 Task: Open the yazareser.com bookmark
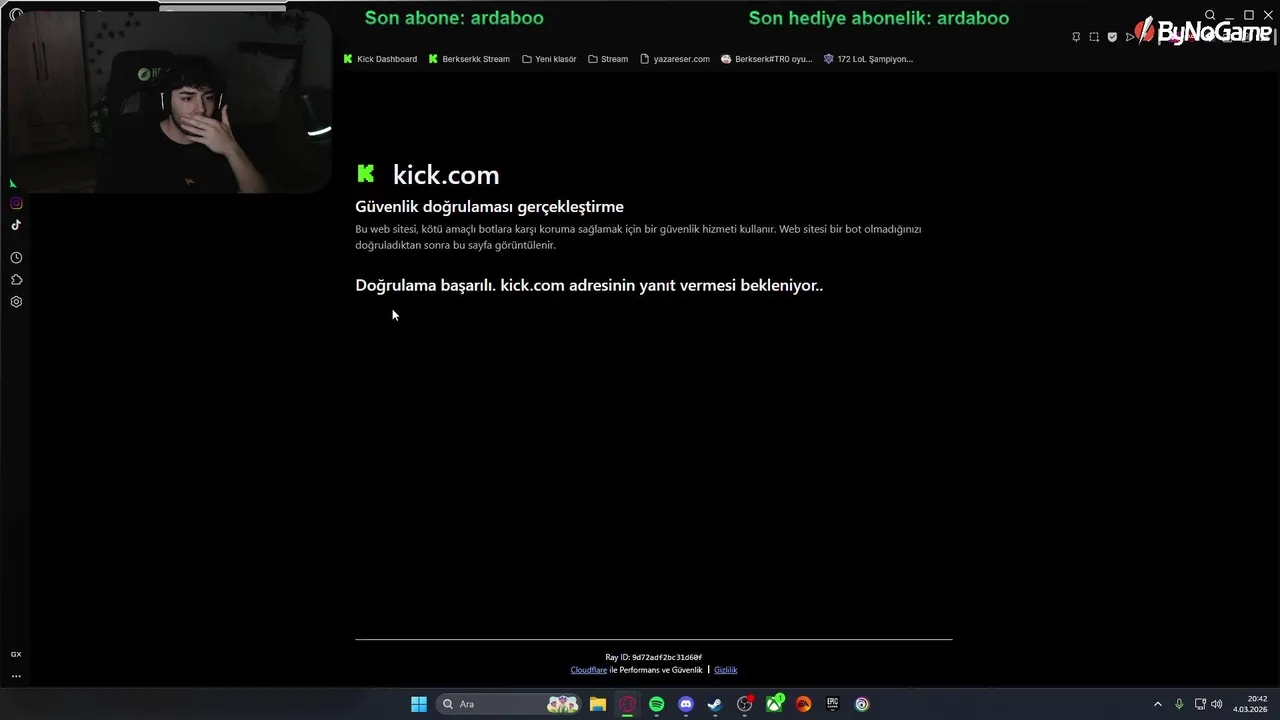pos(675,59)
